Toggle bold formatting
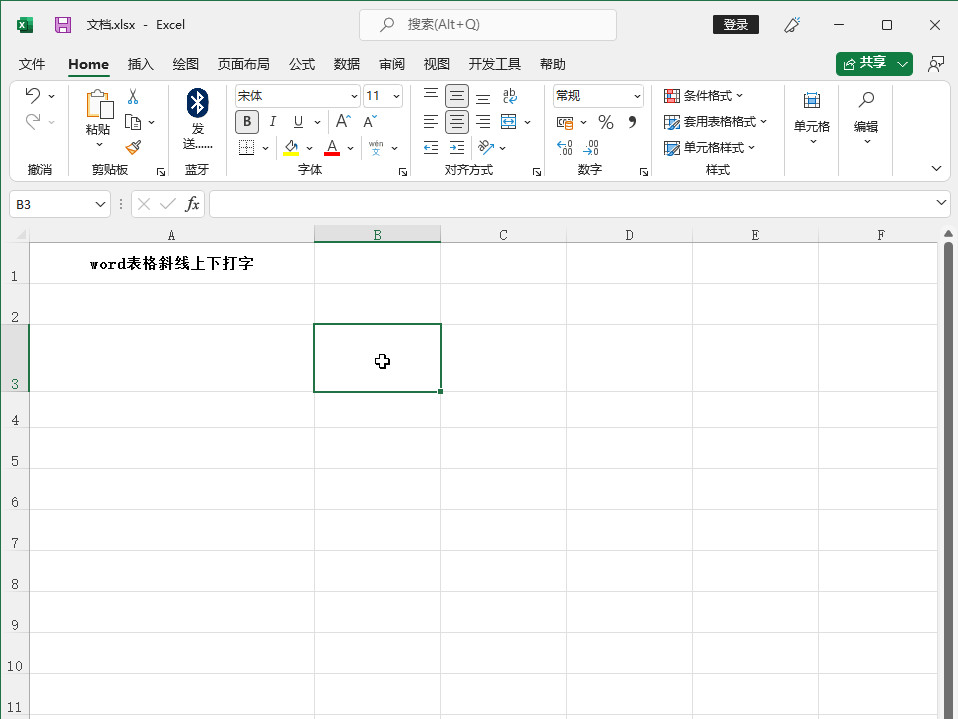This screenshot has height=719, width=958. (247, 122)
